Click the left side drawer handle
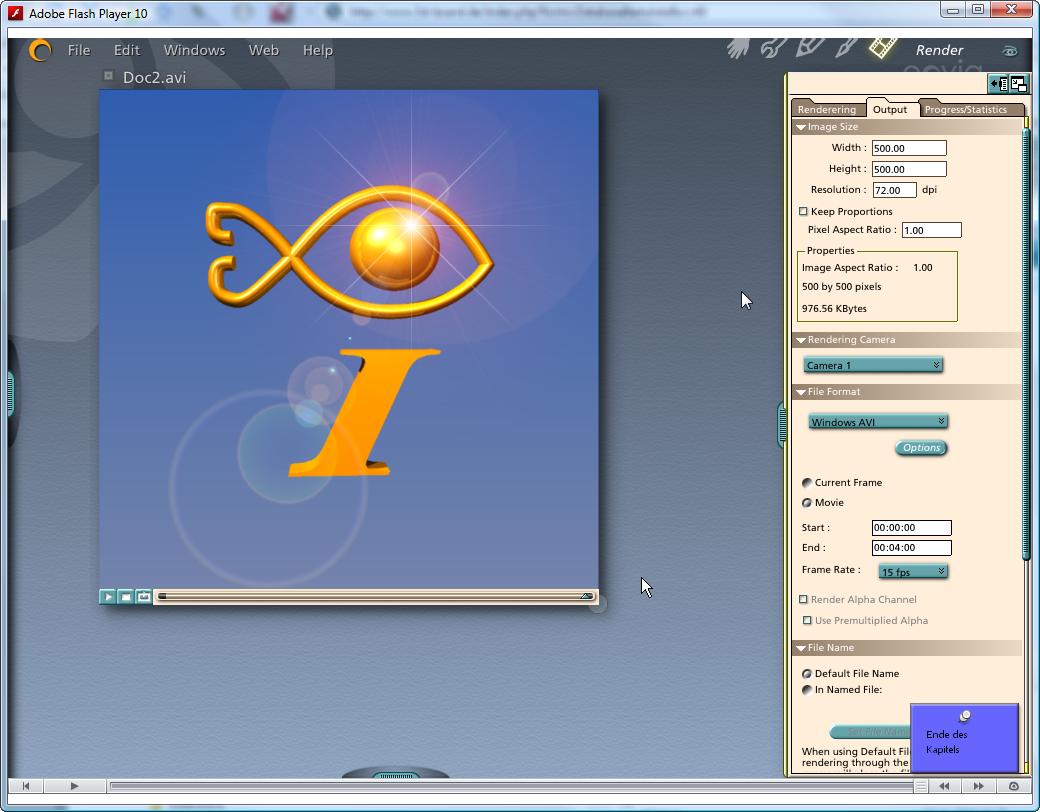 (x=11, y=393)
